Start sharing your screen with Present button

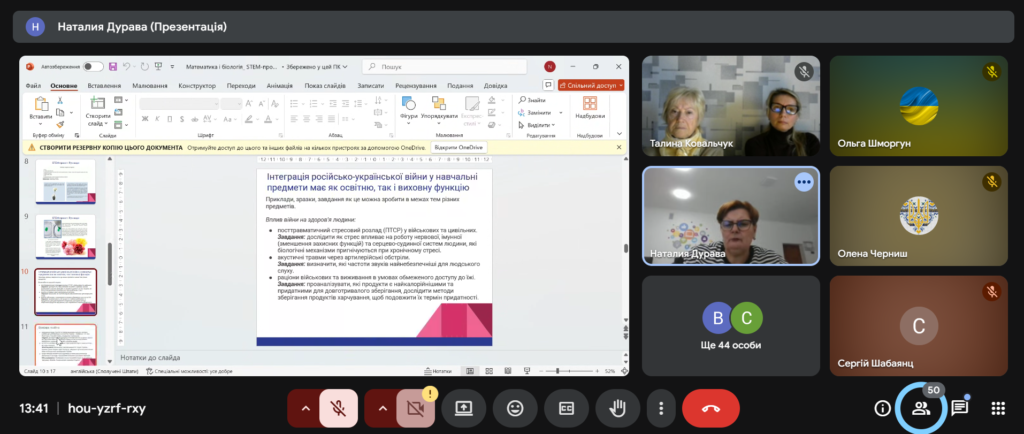click(464, 408)
